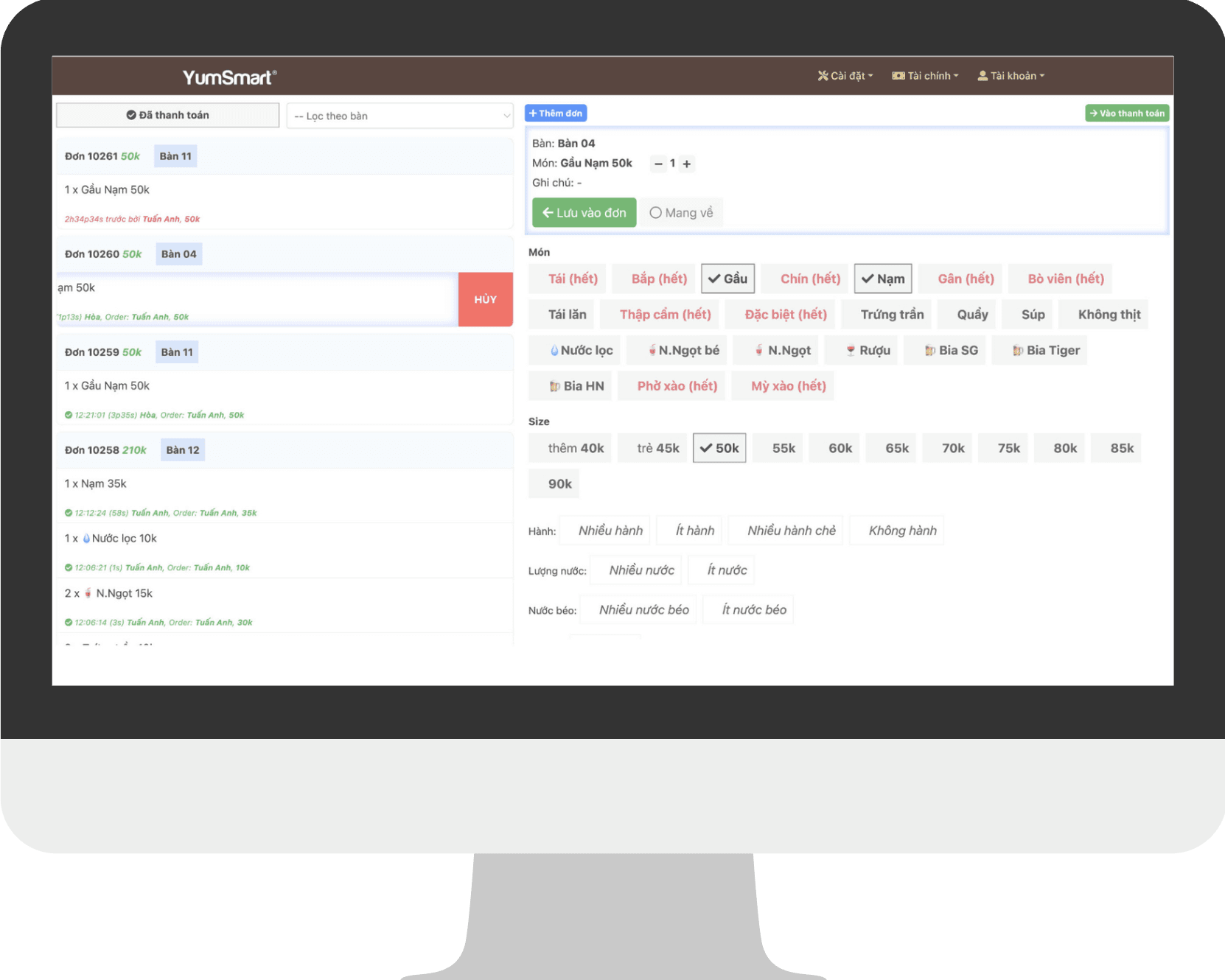Switch to Đã thanh toán orders
Image resolution: width=1225 pixels, height=980 pixels.
tap(168, 115)
